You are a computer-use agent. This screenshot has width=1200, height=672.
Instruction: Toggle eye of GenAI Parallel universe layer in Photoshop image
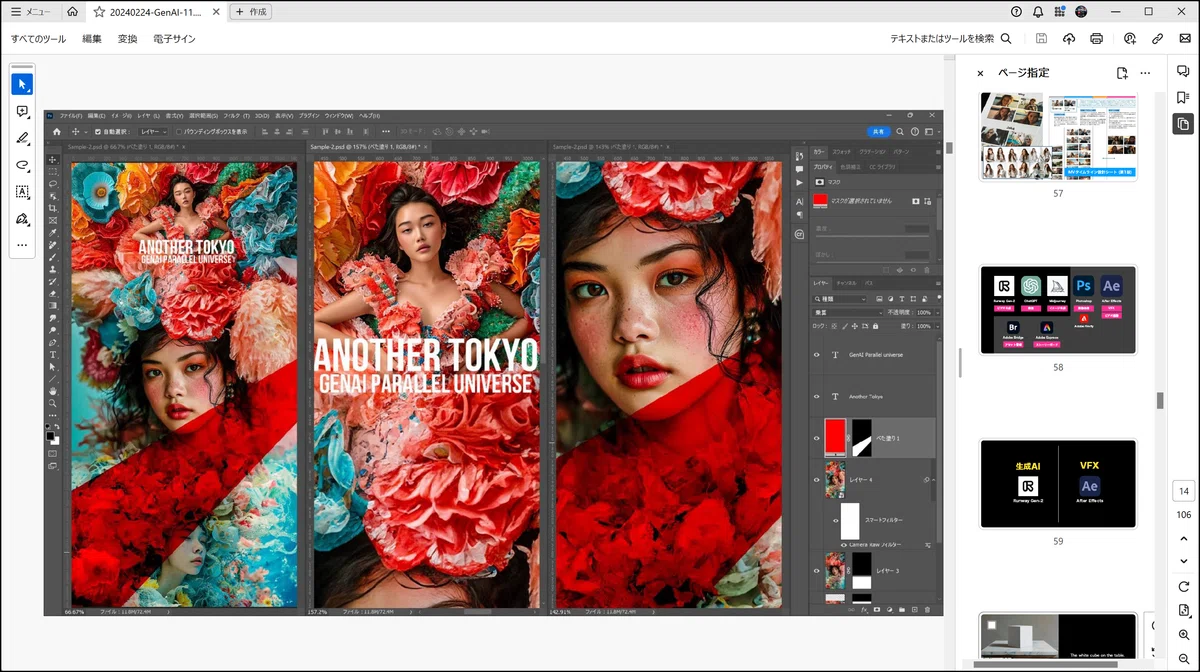point(816,355)
